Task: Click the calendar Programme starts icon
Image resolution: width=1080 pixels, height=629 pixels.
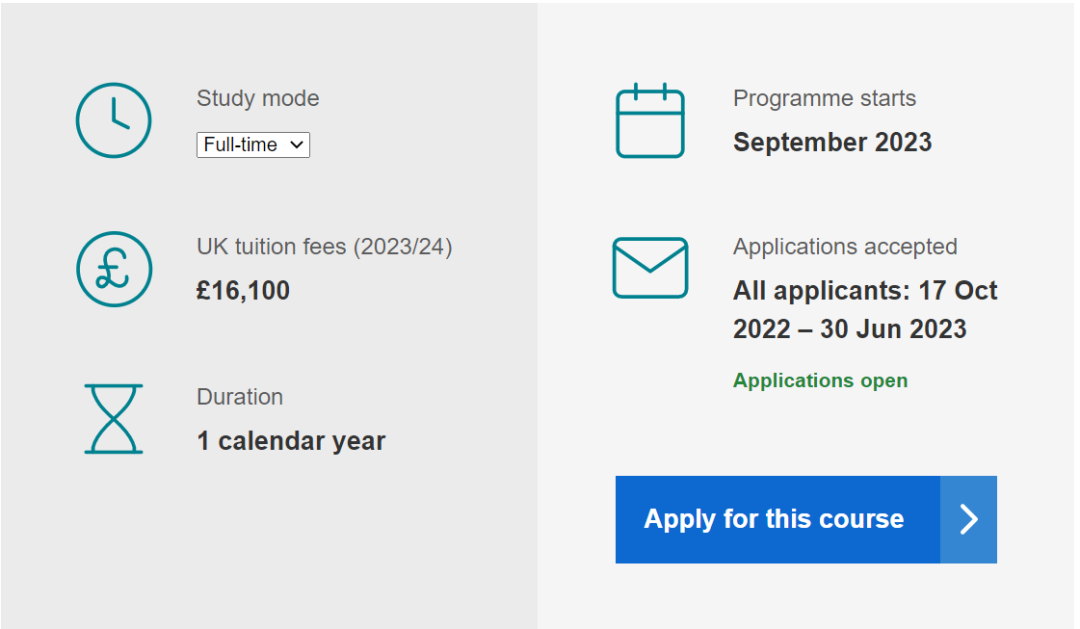Action: point(650,121)
